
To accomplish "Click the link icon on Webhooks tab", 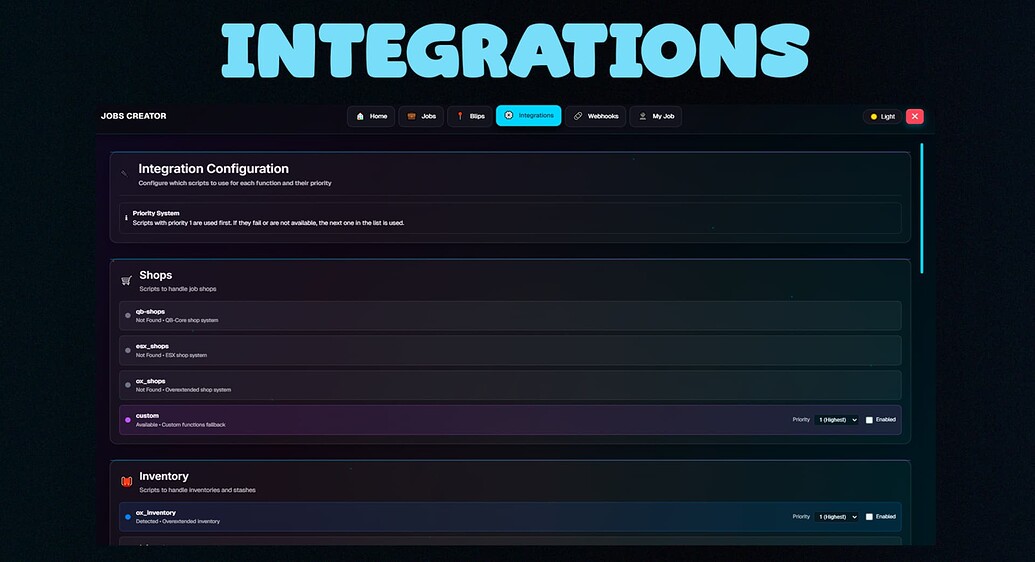I will (578, 116).
